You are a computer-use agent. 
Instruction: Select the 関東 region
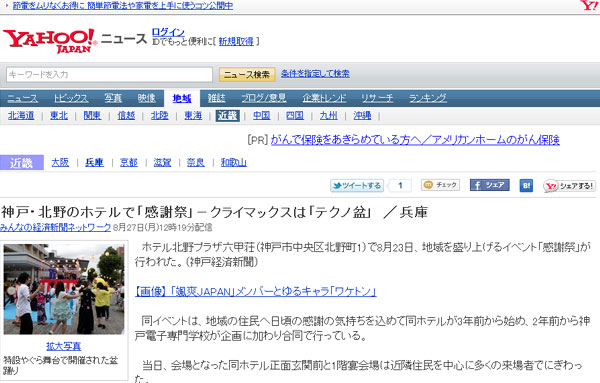(x=92, y=116)
